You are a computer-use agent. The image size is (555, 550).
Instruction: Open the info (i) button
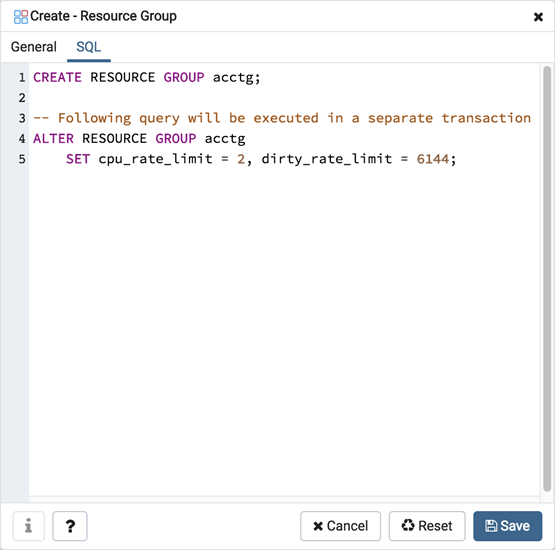tap(29, 526)
